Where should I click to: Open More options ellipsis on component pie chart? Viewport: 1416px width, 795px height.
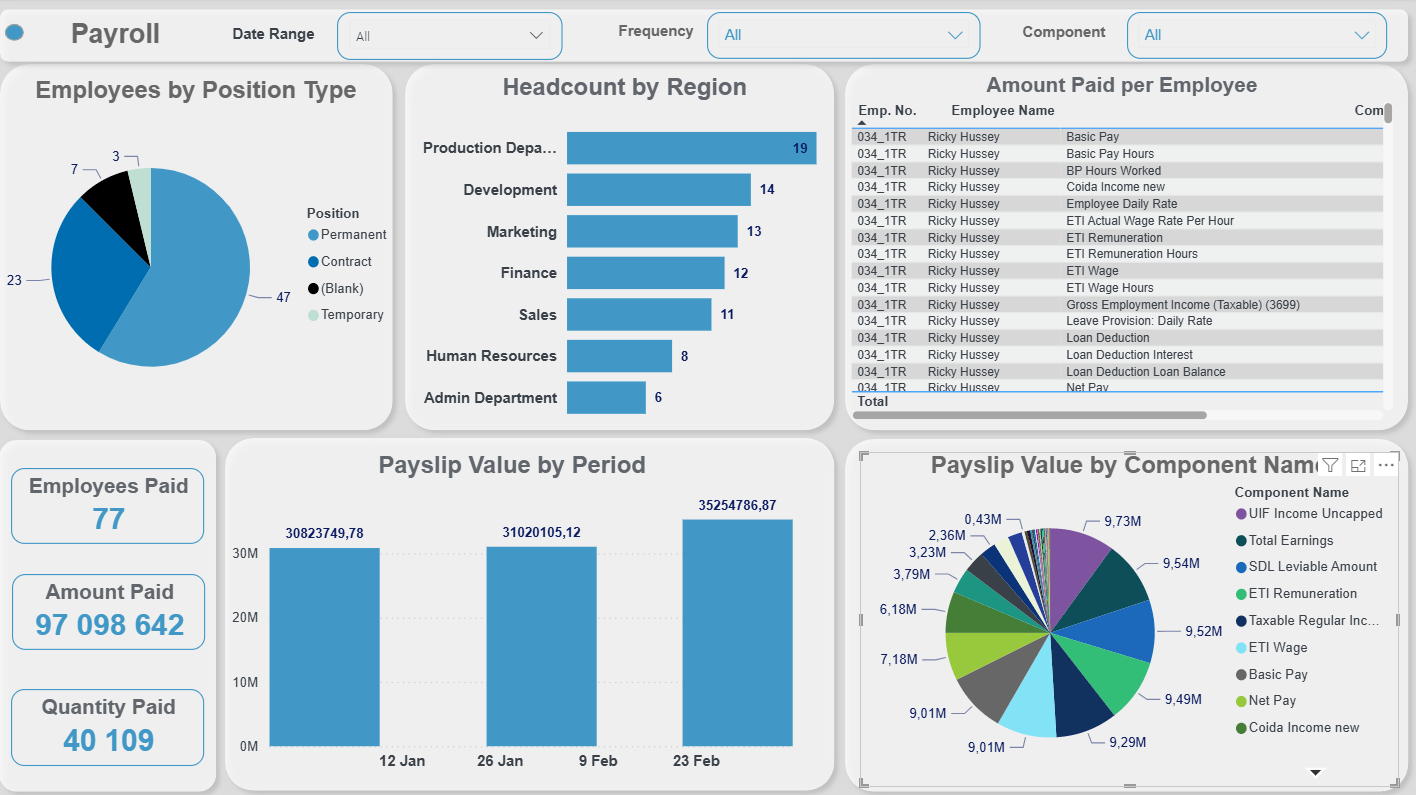coord(1386,465)
